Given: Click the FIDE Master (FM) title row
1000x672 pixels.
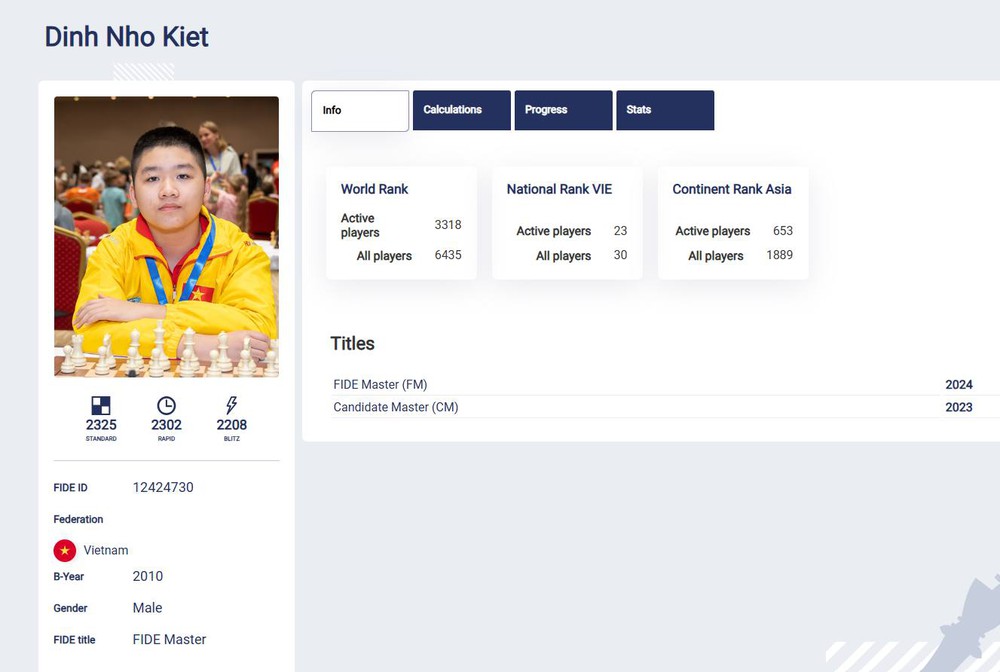Looking at the screenshot, I should pyautogui.click(x=652, y=384).
